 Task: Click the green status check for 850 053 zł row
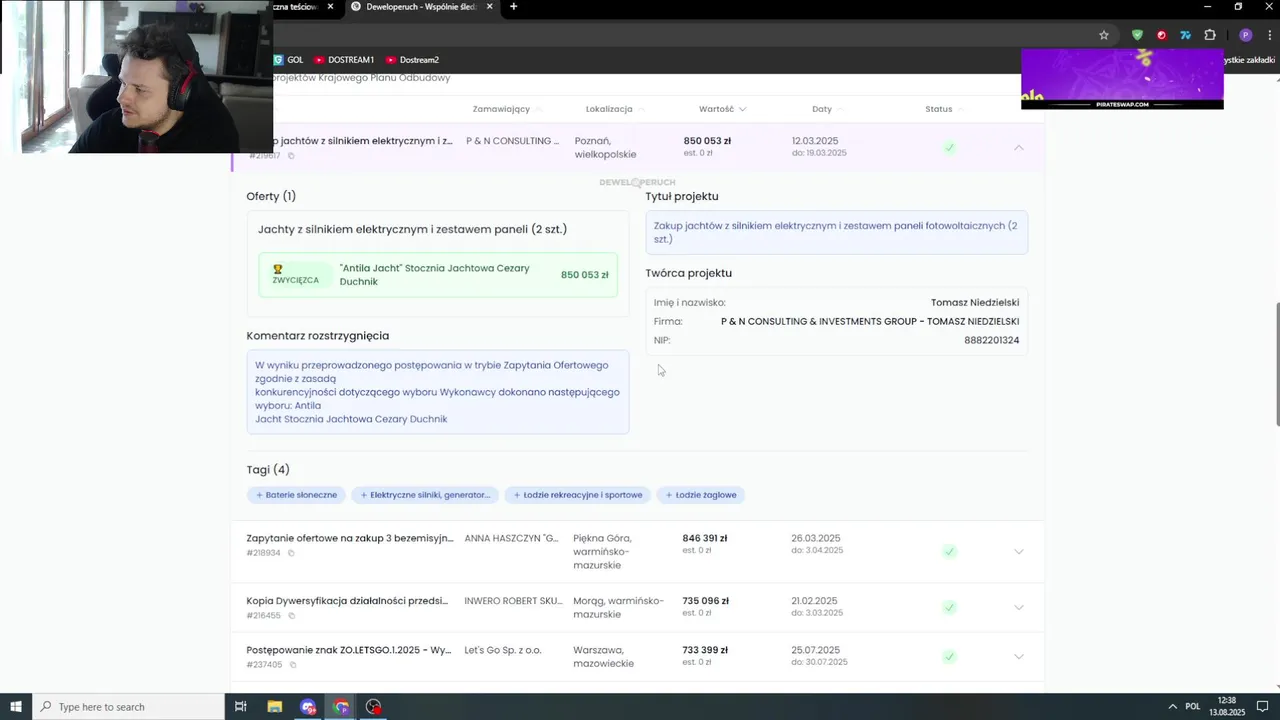click(949, 147)
